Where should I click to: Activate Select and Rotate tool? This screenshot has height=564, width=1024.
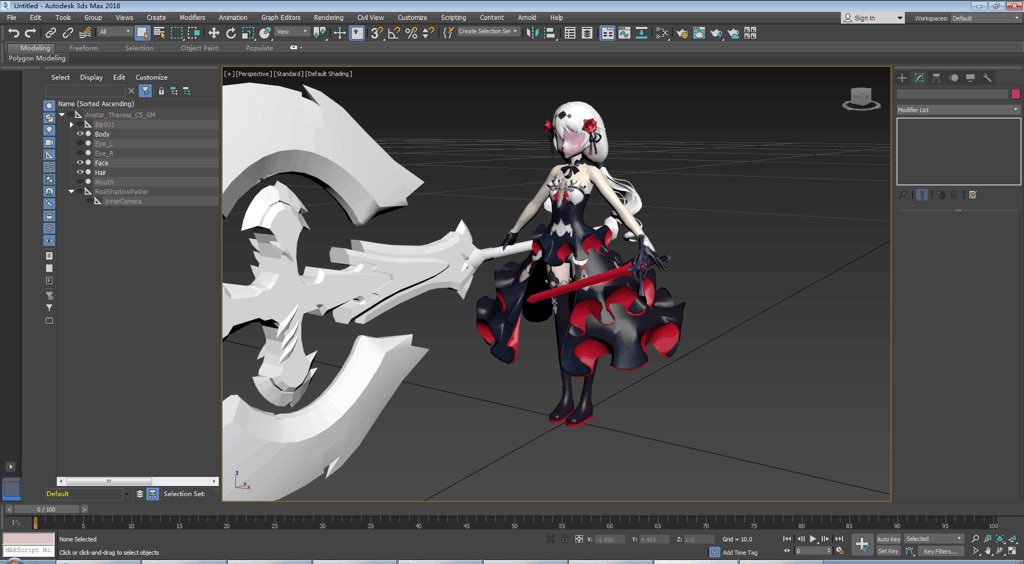tap(231, 33)
